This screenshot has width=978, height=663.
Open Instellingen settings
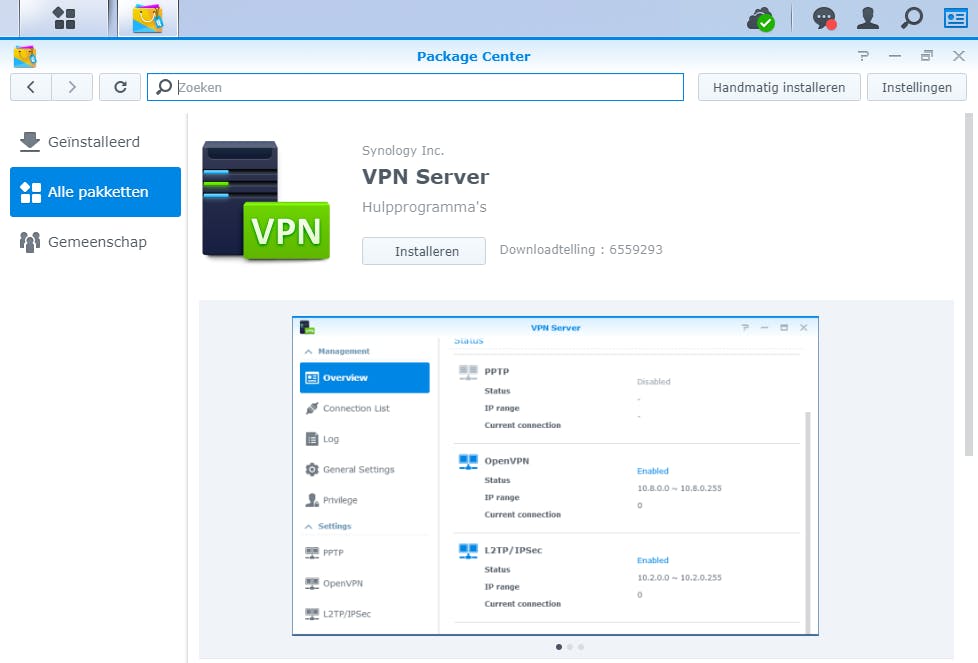(916, 87)
